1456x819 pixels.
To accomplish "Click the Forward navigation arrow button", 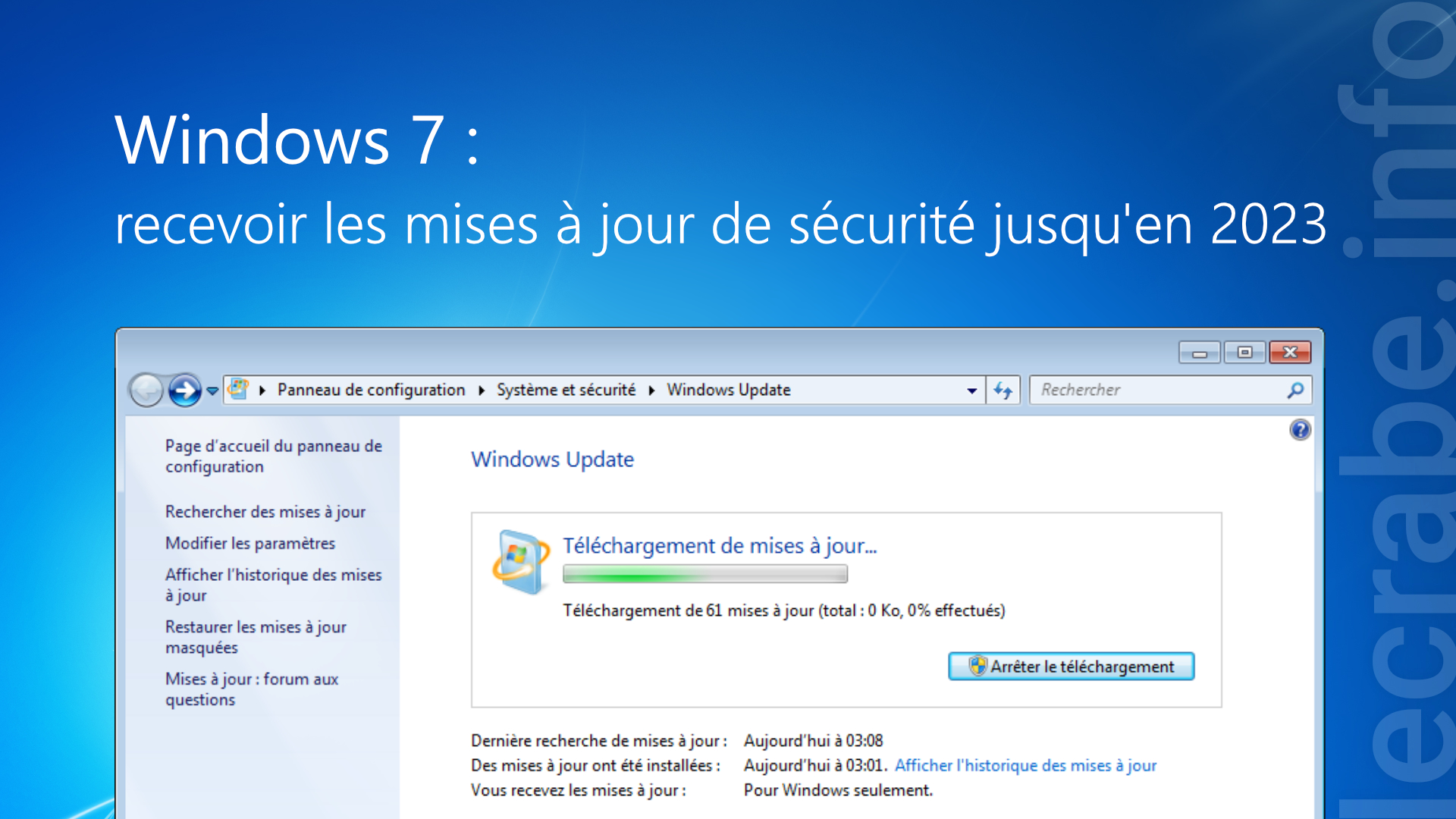I will [x=184, y=391].
